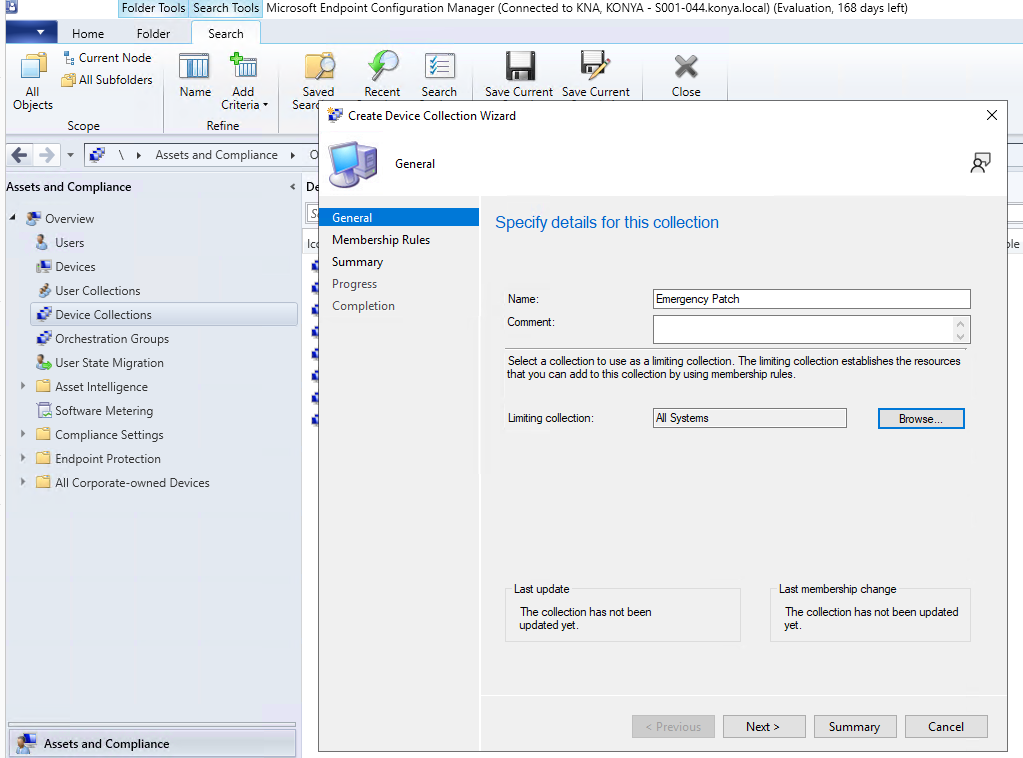
Task: Expand the Endpoint Protection folder
Action: click(23, 458)
